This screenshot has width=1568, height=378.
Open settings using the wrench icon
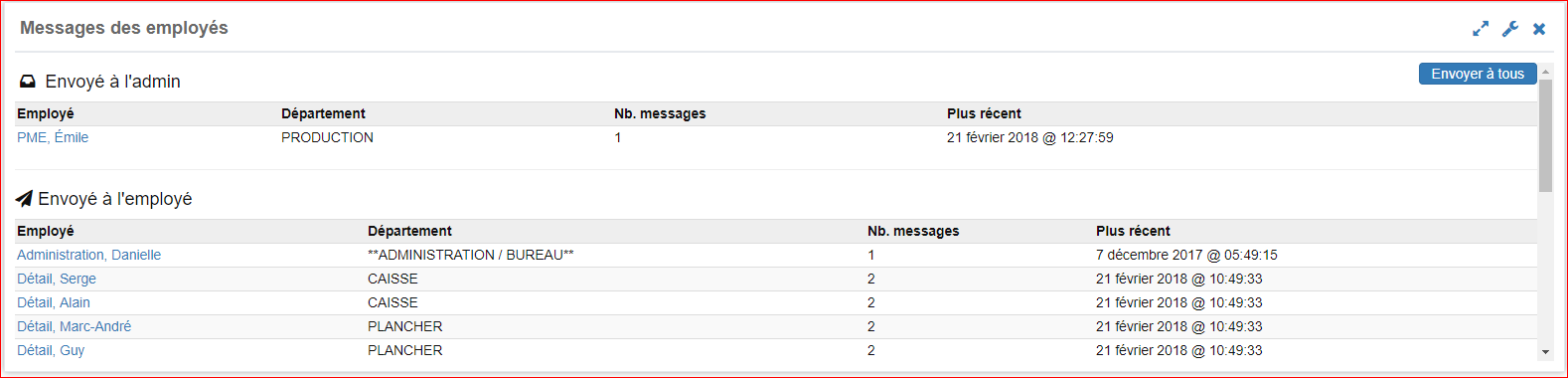(x=1510, y=29)
